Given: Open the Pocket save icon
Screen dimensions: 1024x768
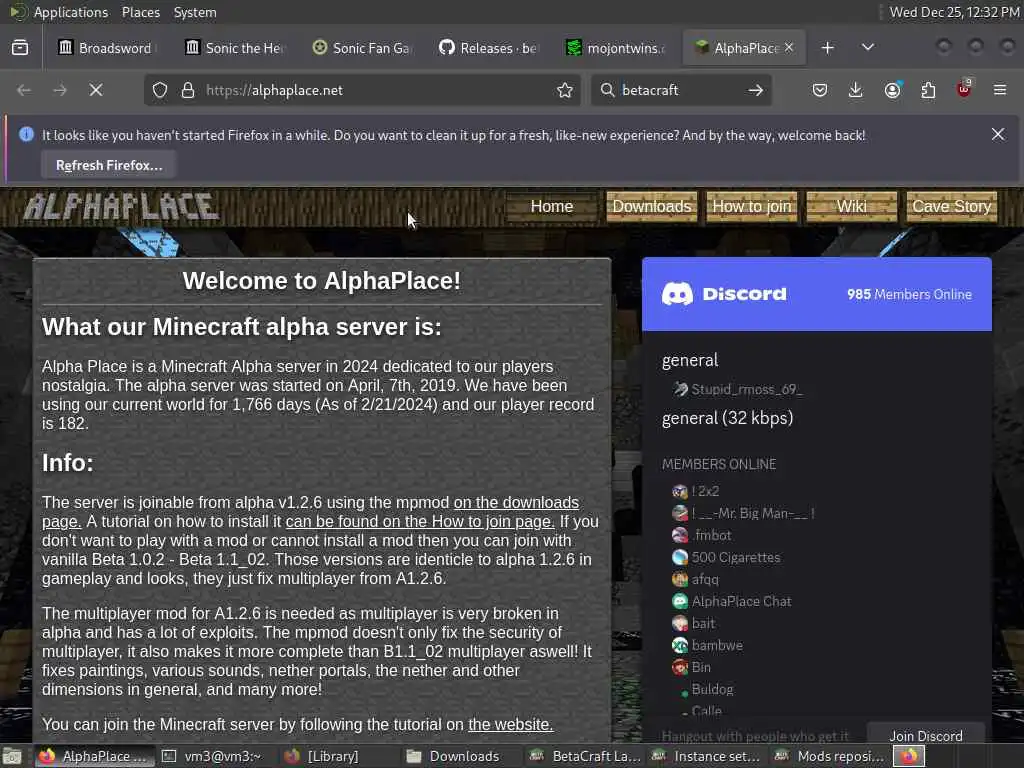Looking at the screenshot, I should coord(820,90).
